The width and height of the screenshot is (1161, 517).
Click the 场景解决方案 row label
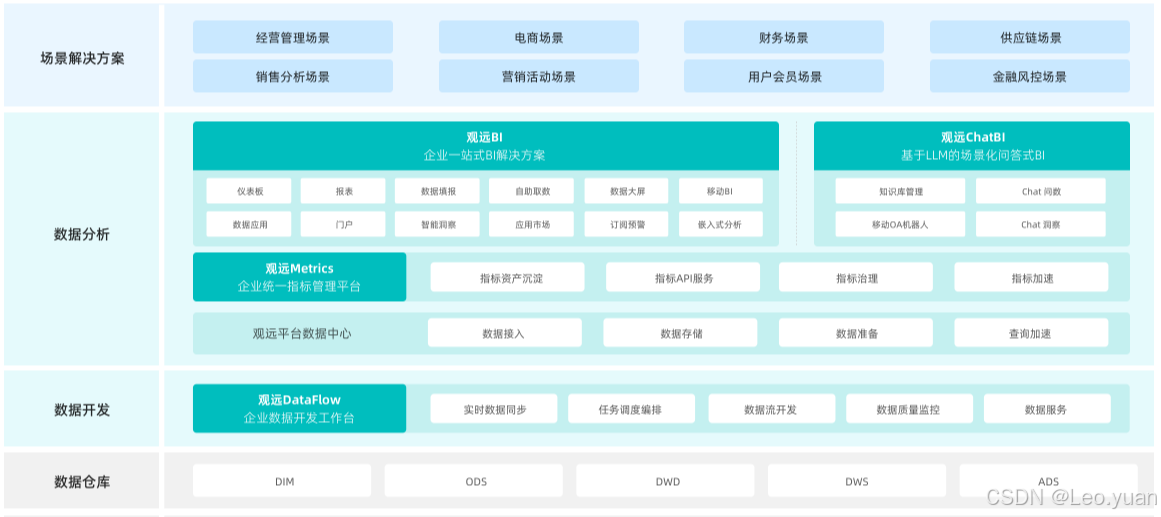click(x=82, y=59)
